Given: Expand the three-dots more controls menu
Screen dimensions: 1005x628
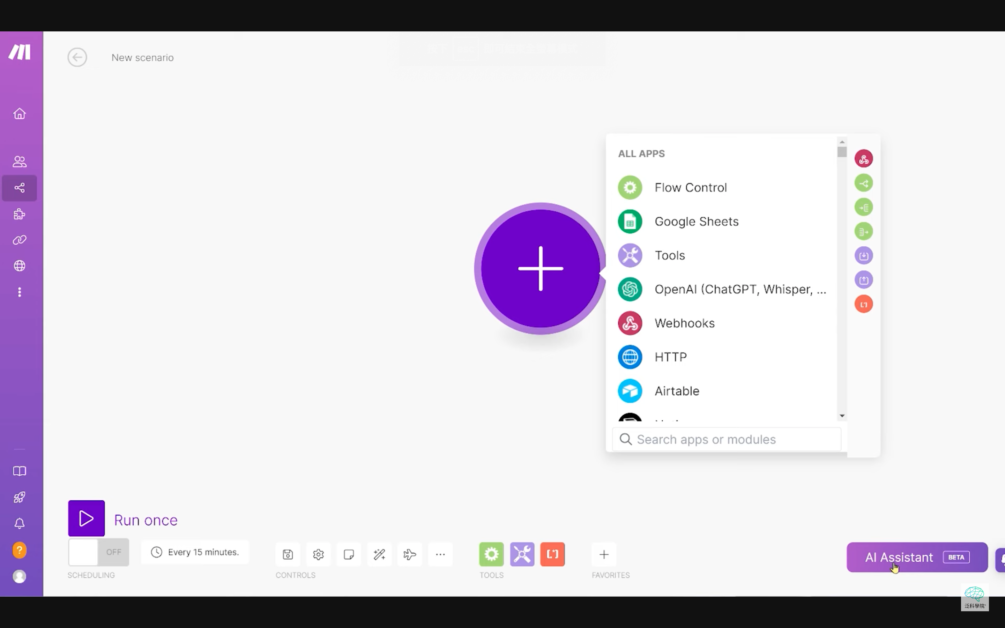Looking at the screenshot, I should (440, 554).
